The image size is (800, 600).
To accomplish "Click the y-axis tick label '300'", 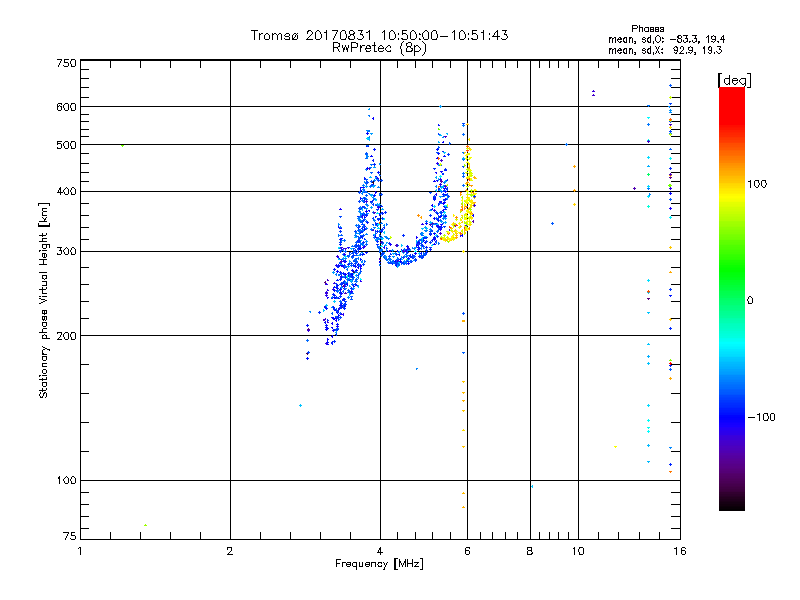I will tap(66, 252).
